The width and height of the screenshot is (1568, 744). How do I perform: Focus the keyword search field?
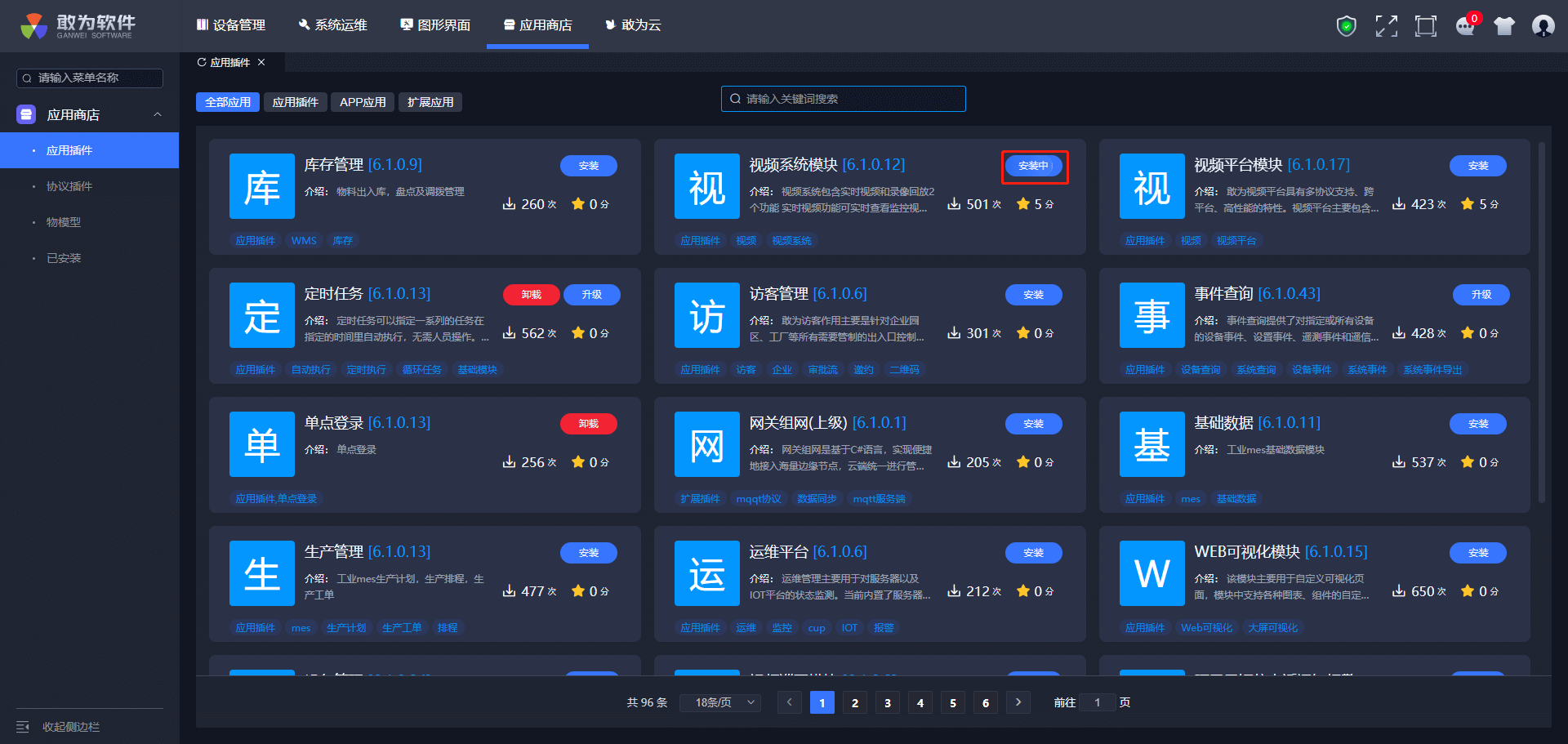(x=844, y=99)
